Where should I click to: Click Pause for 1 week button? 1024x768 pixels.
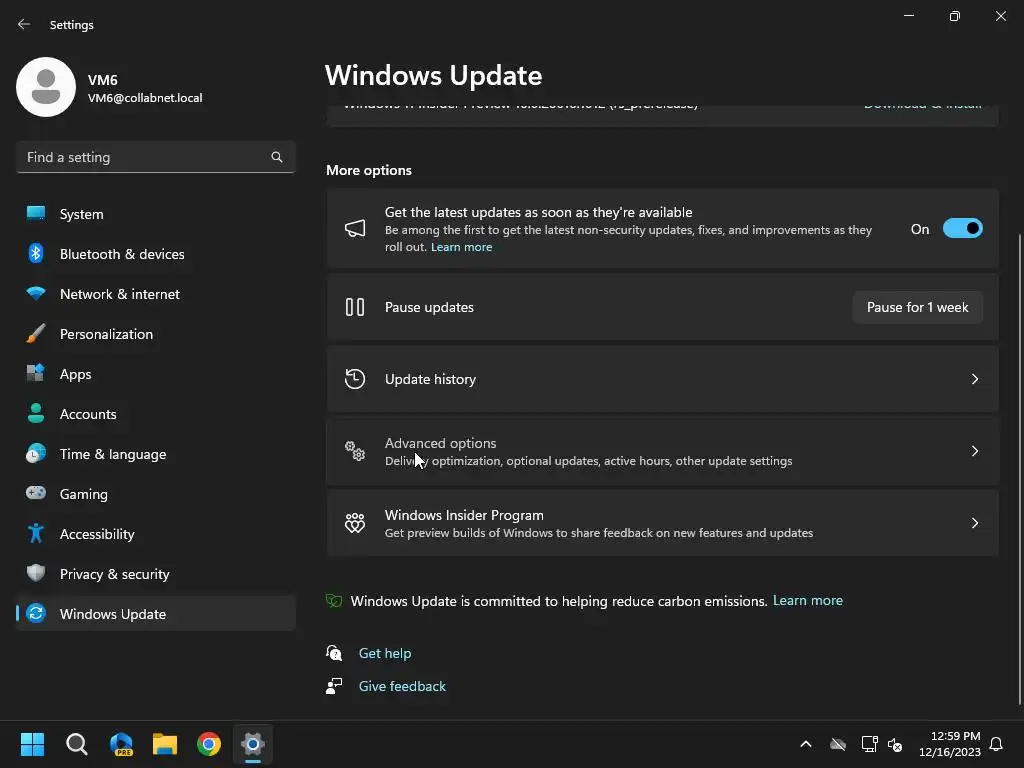pos(917,307)
